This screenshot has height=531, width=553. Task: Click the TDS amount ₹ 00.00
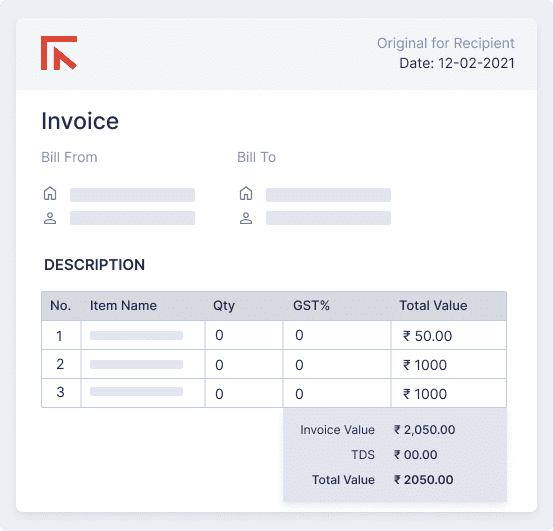pyautogui.click(x=415, y=454)
